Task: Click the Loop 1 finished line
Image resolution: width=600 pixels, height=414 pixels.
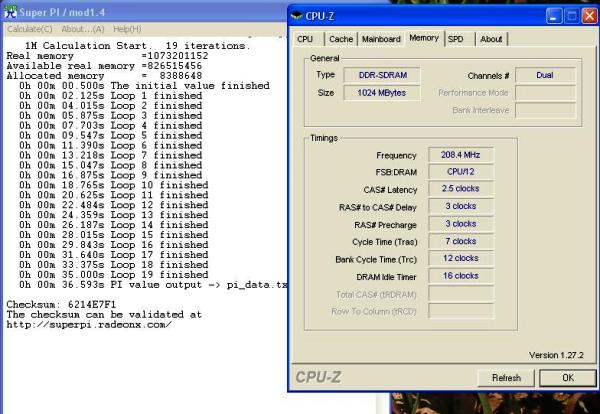Action: coord(111,96)
